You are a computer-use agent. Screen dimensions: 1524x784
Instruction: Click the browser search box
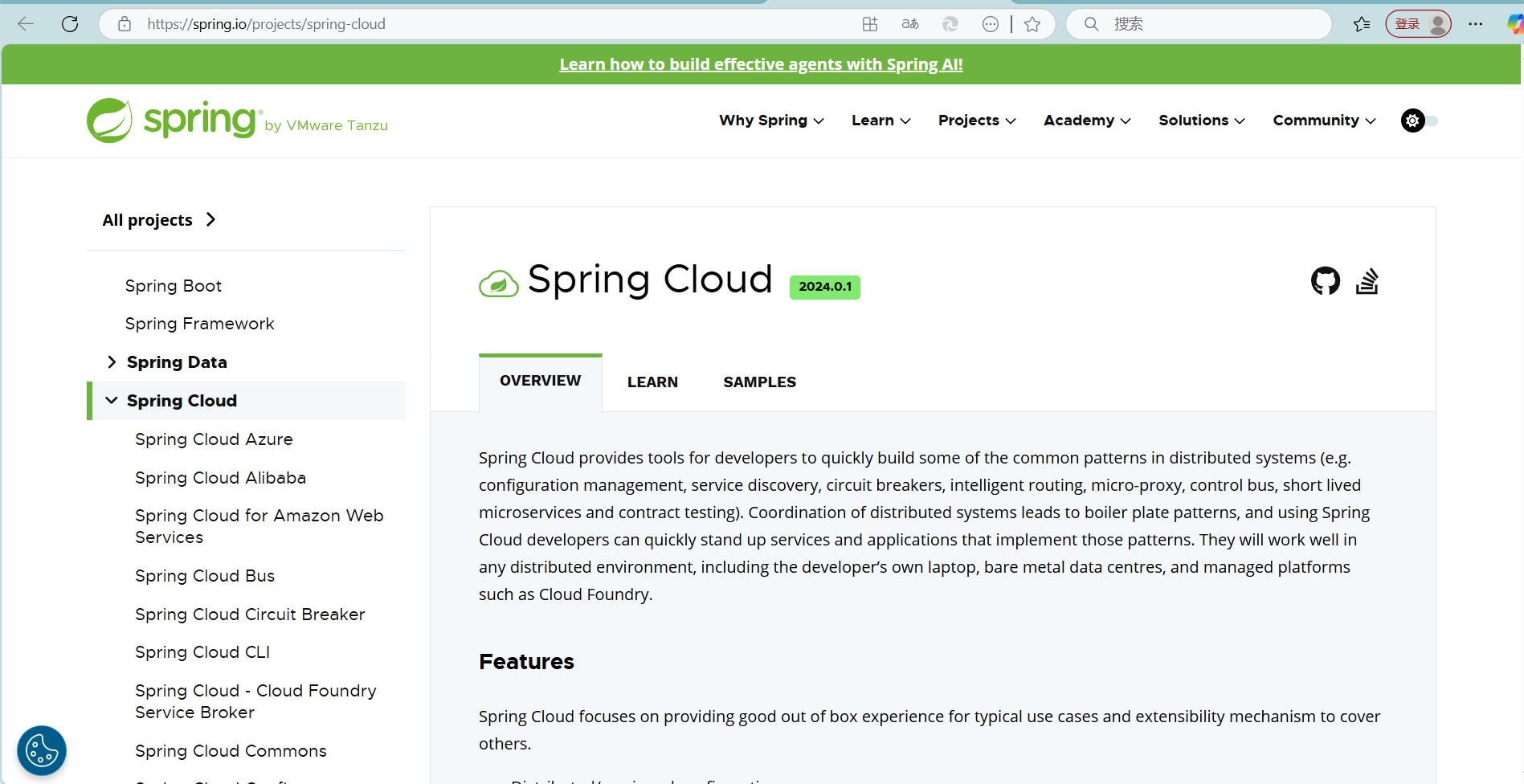click(1199, 24)
